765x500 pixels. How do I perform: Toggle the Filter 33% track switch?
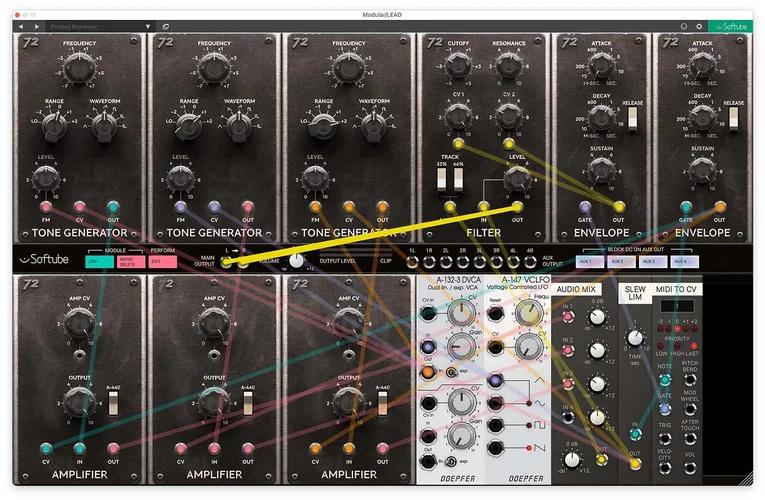(442, 179)
